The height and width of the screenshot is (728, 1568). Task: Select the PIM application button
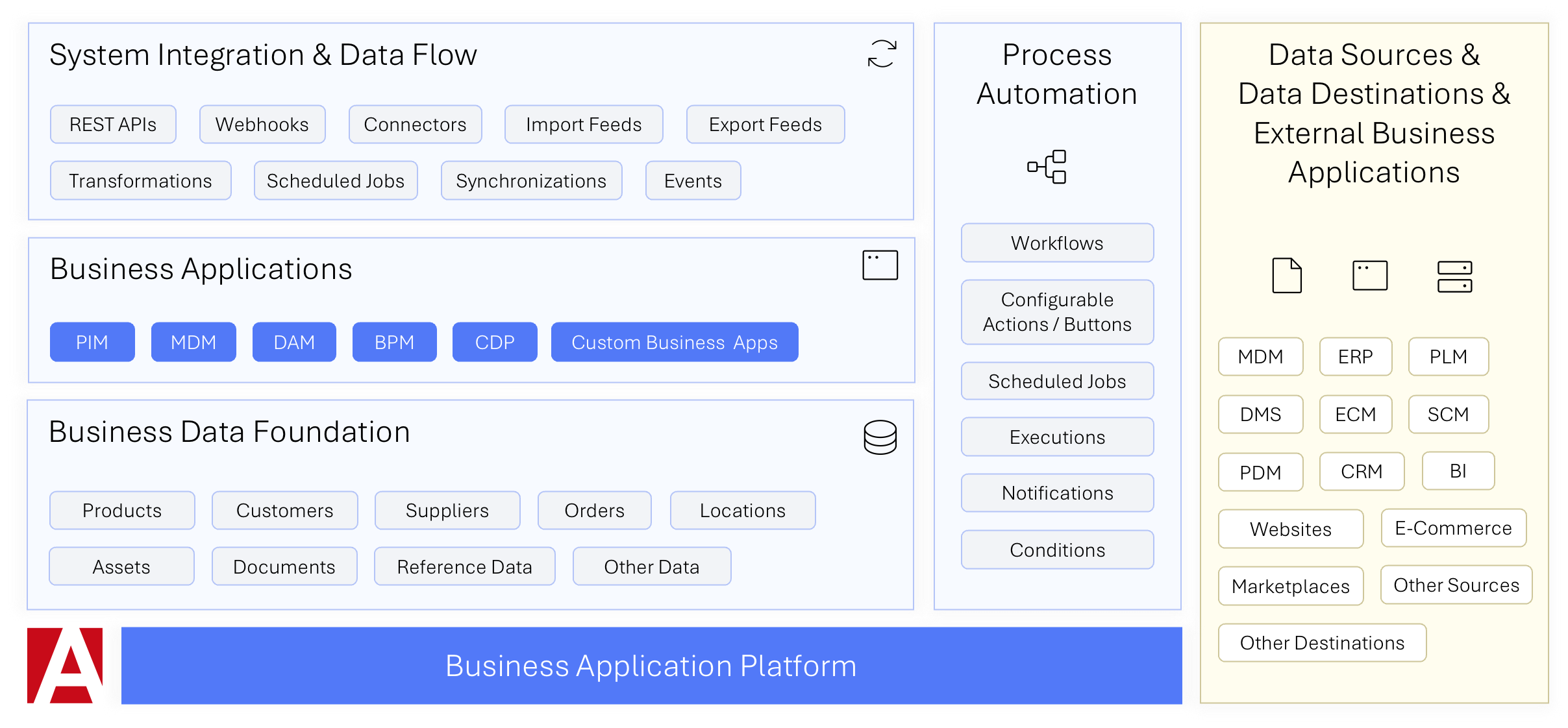pos(92,342)
